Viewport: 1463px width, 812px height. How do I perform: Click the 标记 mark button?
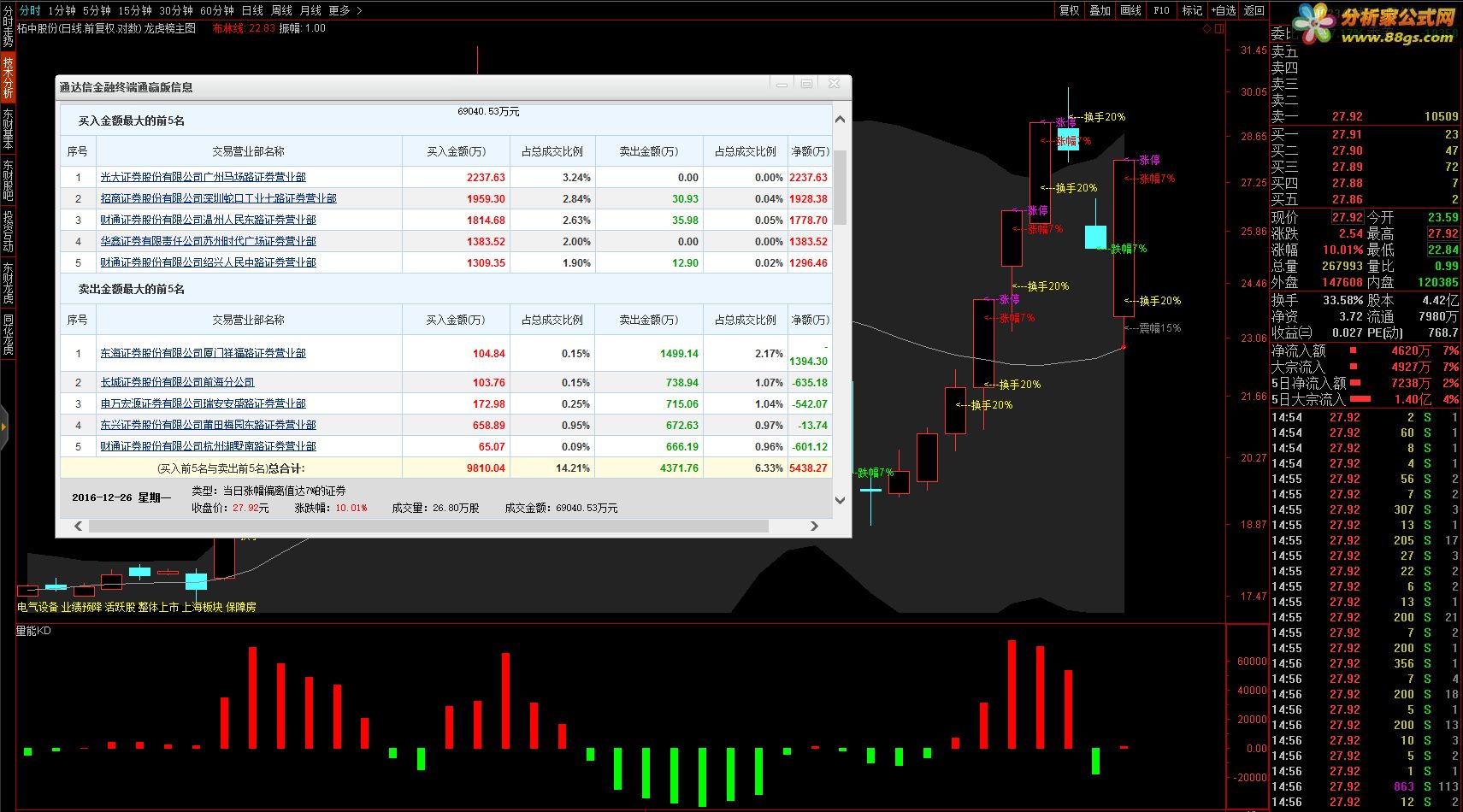click(1192, 10)
